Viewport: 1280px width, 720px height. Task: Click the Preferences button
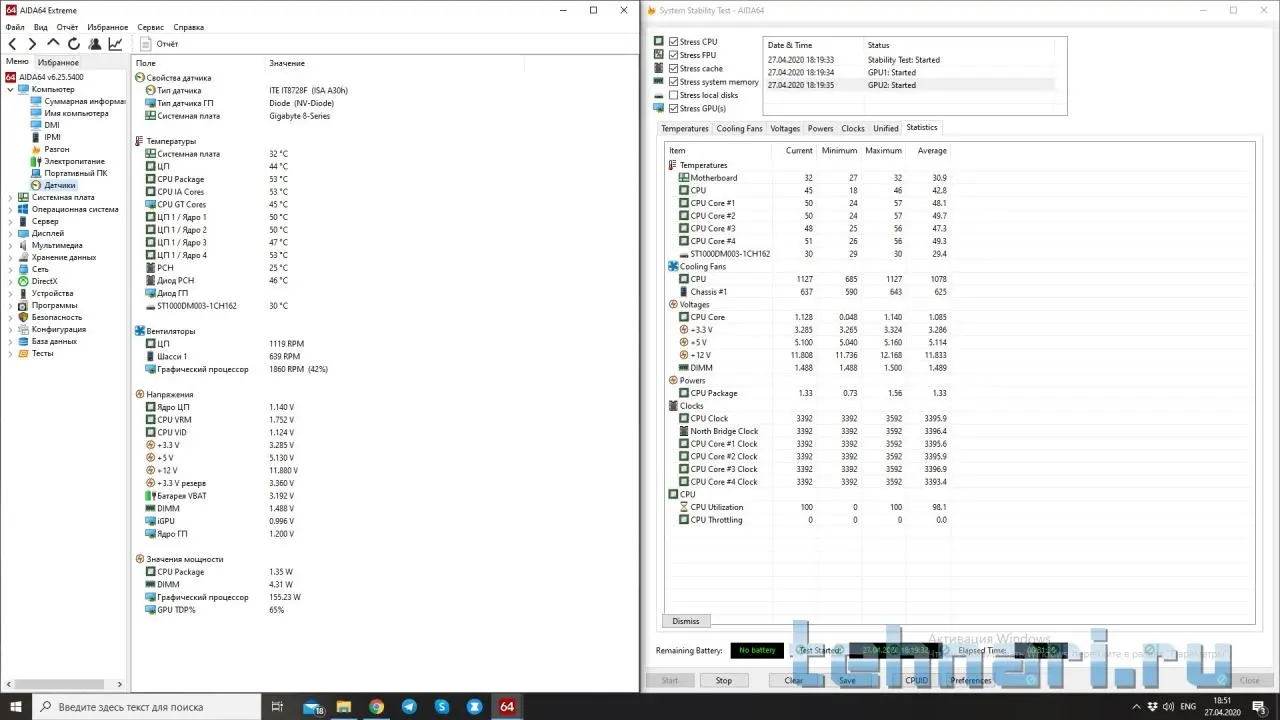pyautogui.click(x=971, y=681)
